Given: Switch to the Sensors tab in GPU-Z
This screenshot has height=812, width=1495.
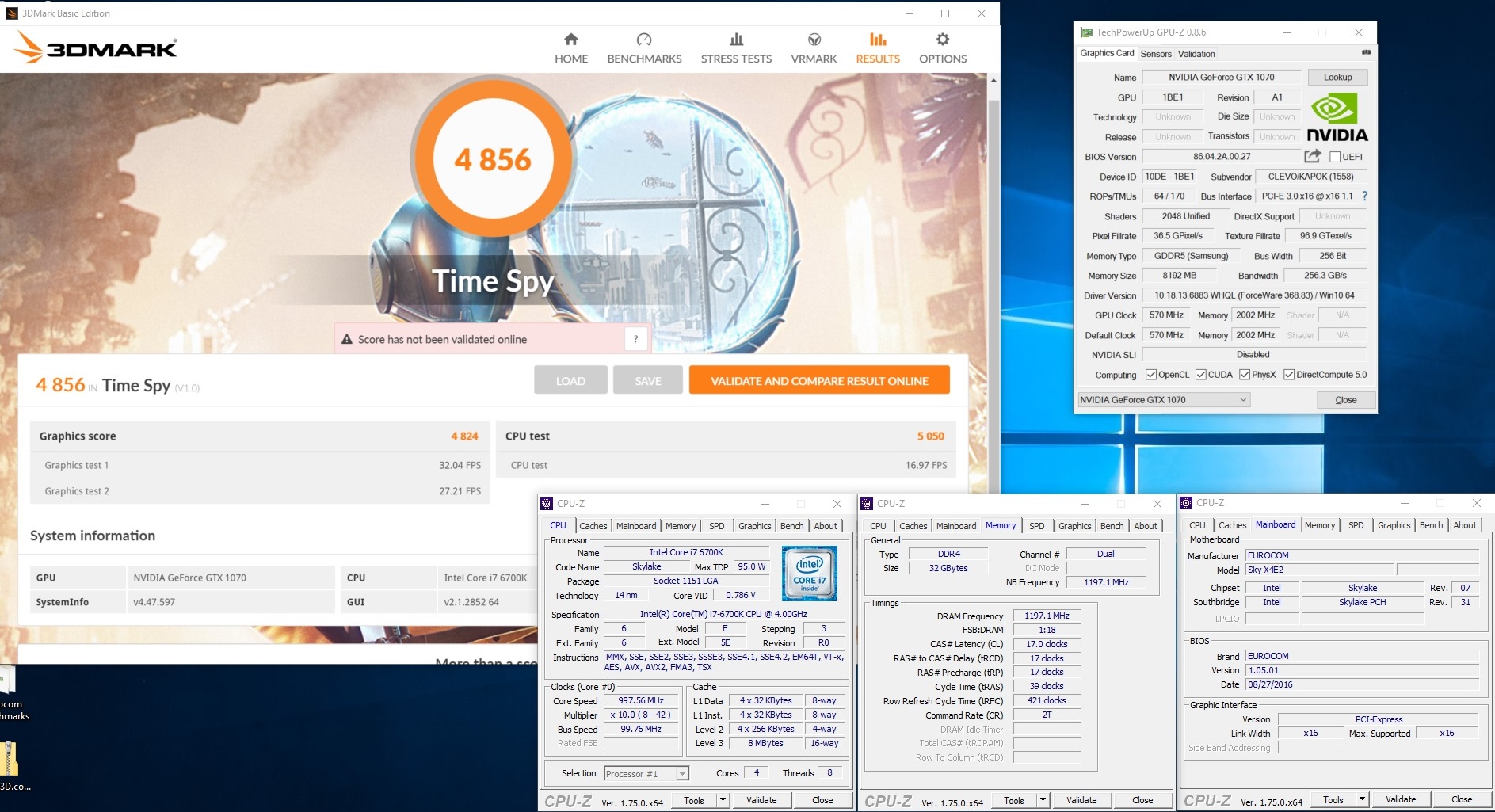Looking at the screenshot, I should pyautogui.click(x=1155, y=54).
